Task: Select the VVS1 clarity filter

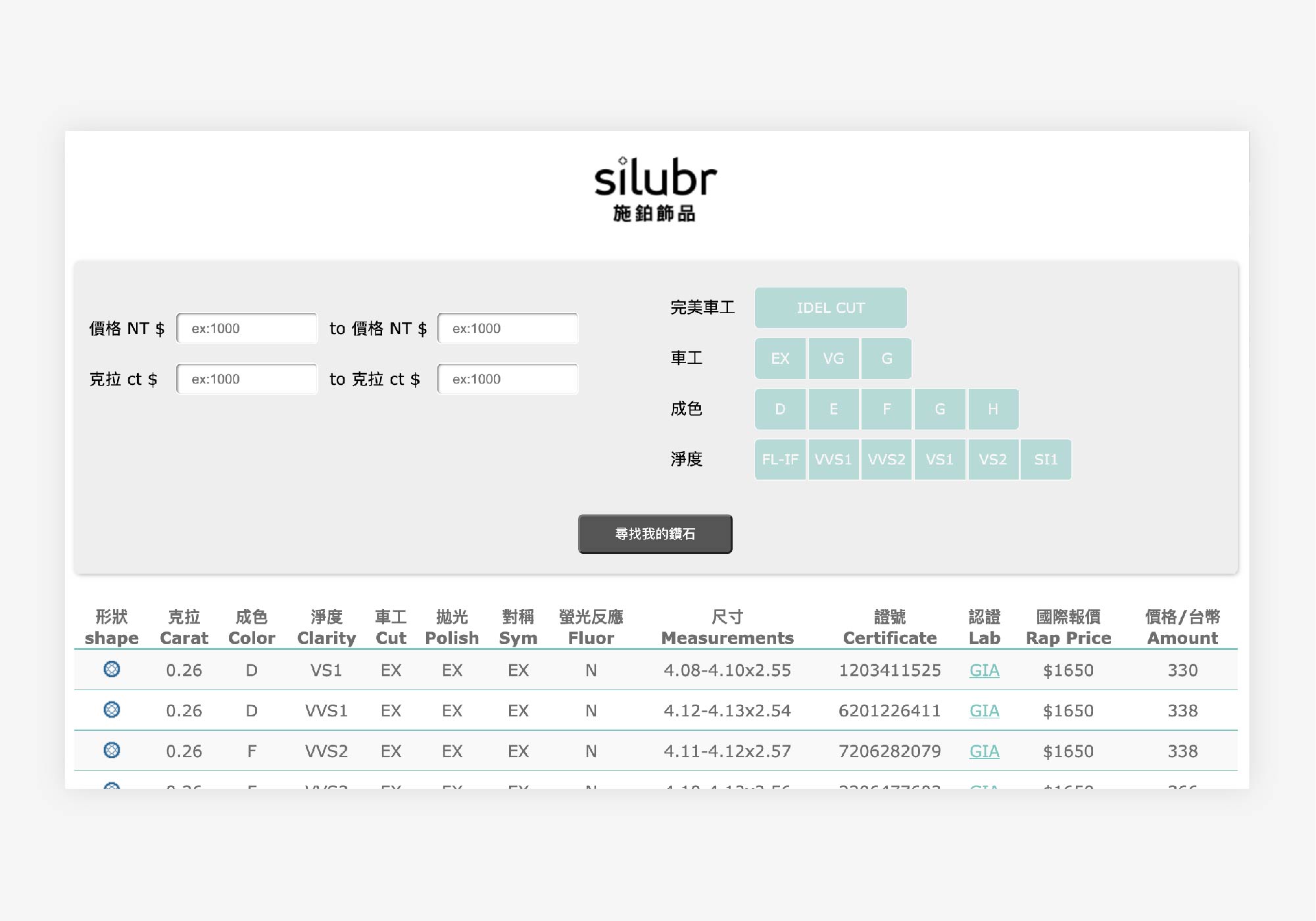Action: (x=833, y=459)
